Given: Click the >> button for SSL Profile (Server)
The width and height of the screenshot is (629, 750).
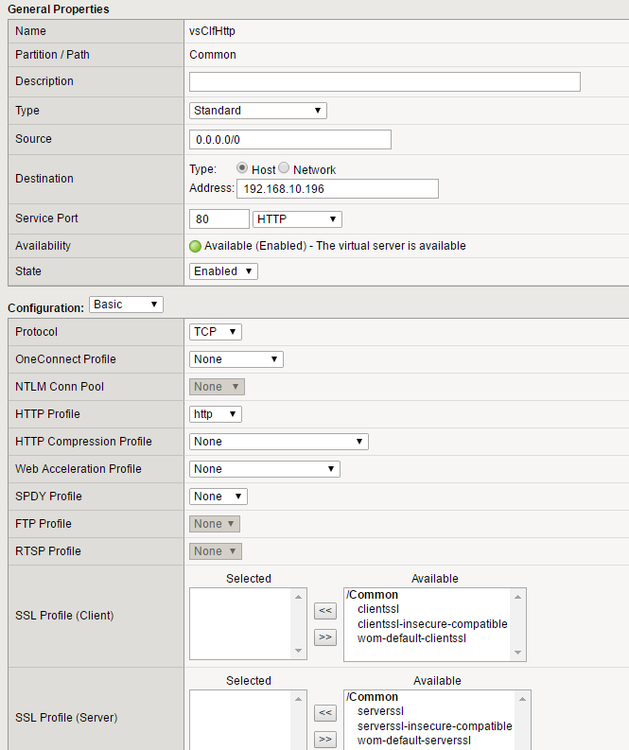Looking at the screenshot, I should point(325,739).
